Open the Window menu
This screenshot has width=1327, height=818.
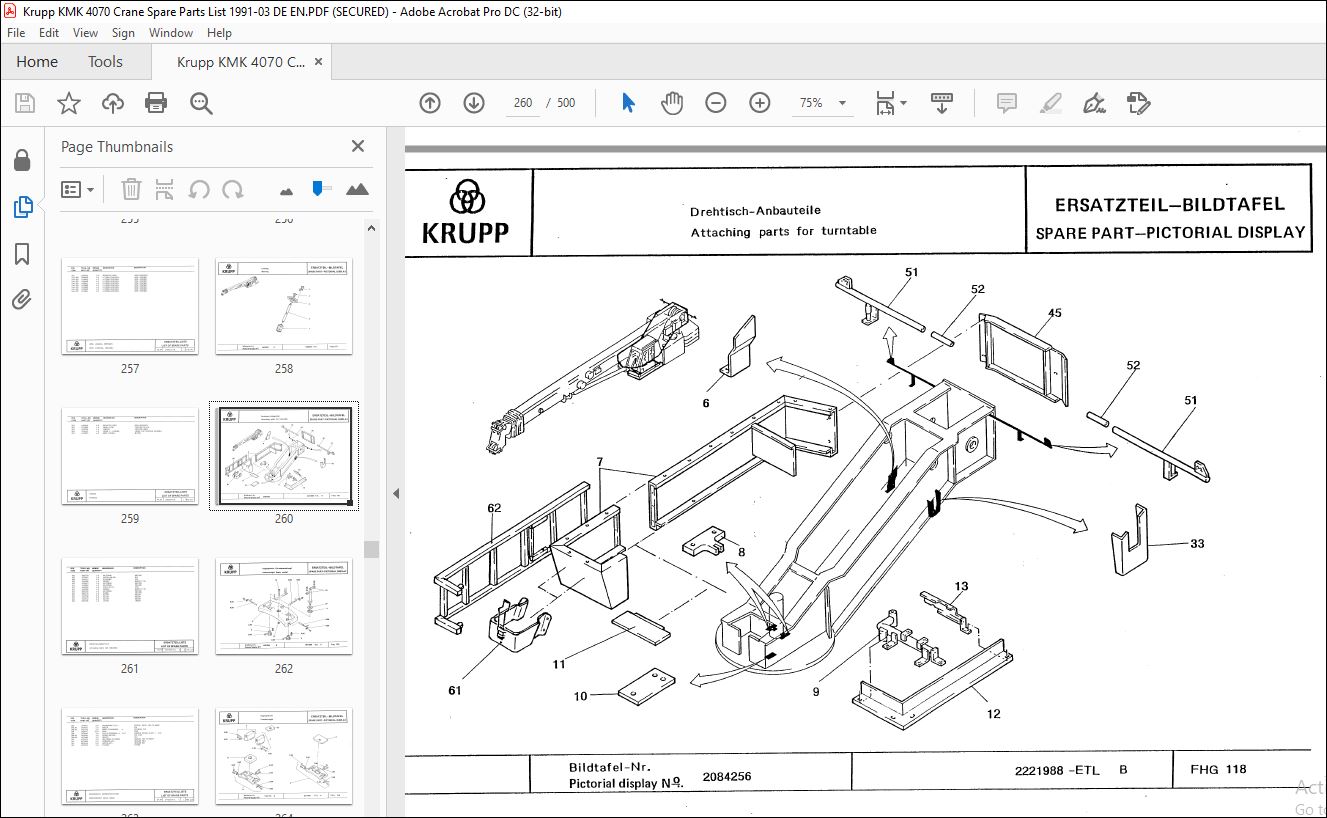pos(171,33)
